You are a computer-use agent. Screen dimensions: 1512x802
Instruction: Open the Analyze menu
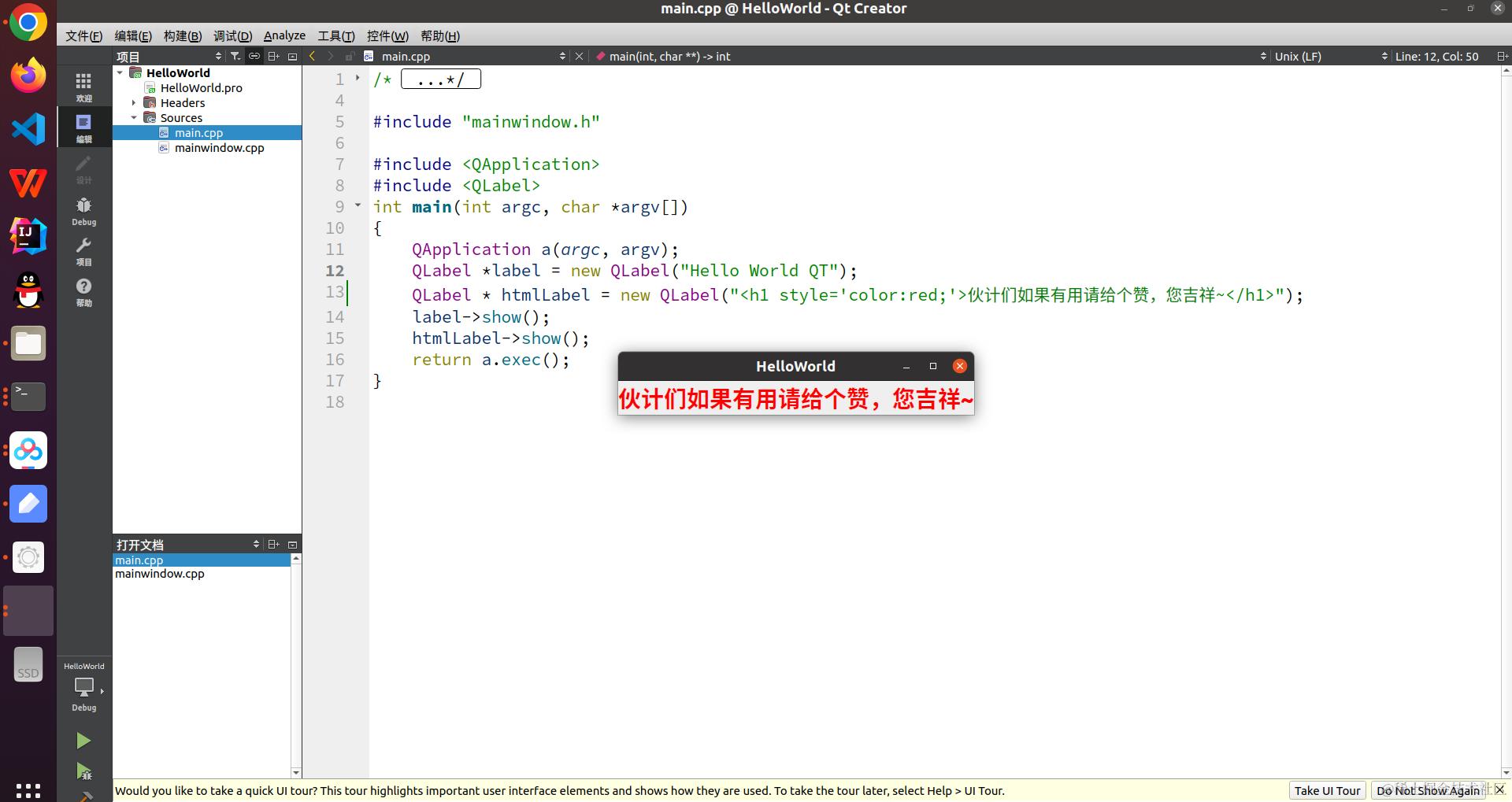click(284, 35)
